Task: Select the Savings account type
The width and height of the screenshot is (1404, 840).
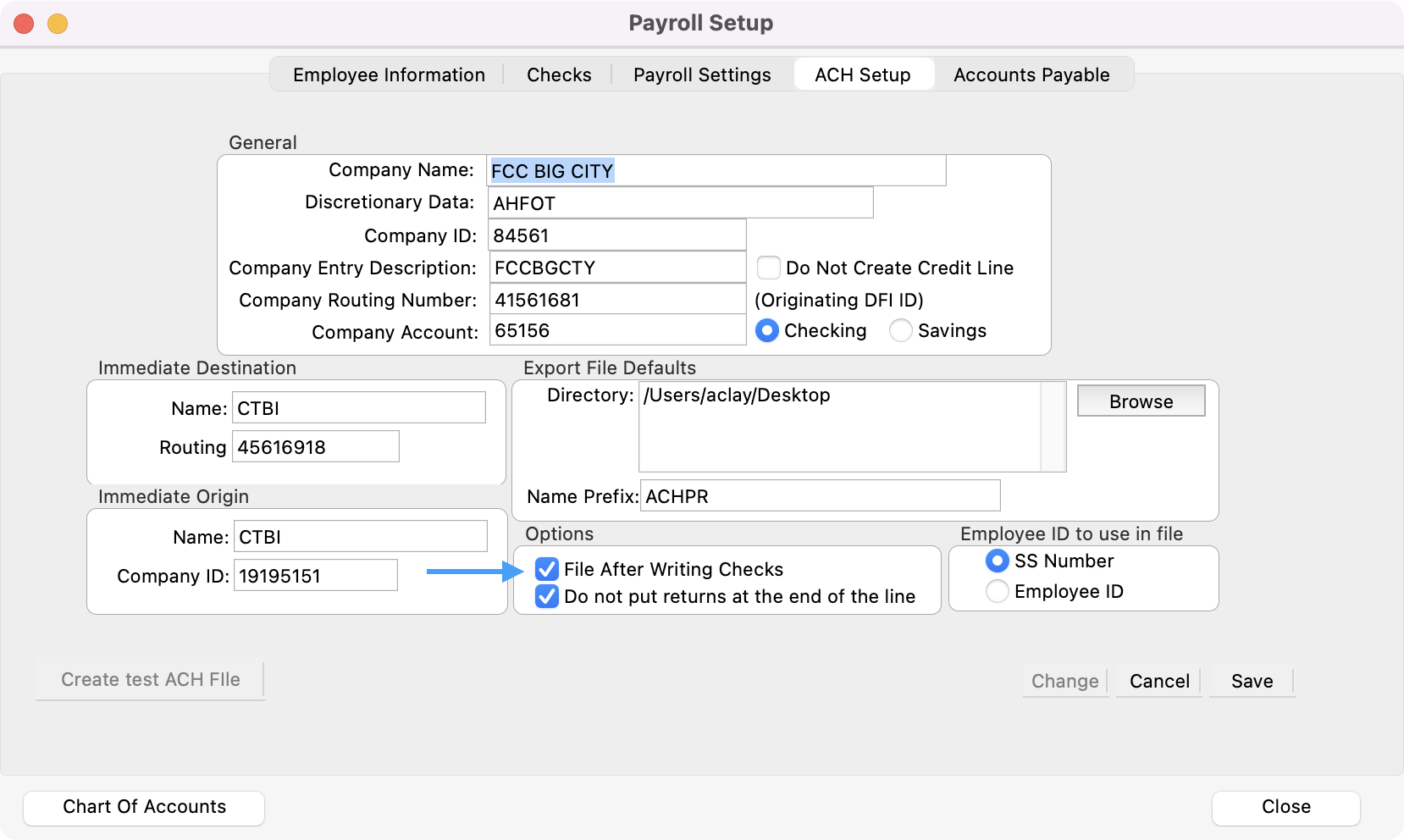Action: click(x=901, y=330)
